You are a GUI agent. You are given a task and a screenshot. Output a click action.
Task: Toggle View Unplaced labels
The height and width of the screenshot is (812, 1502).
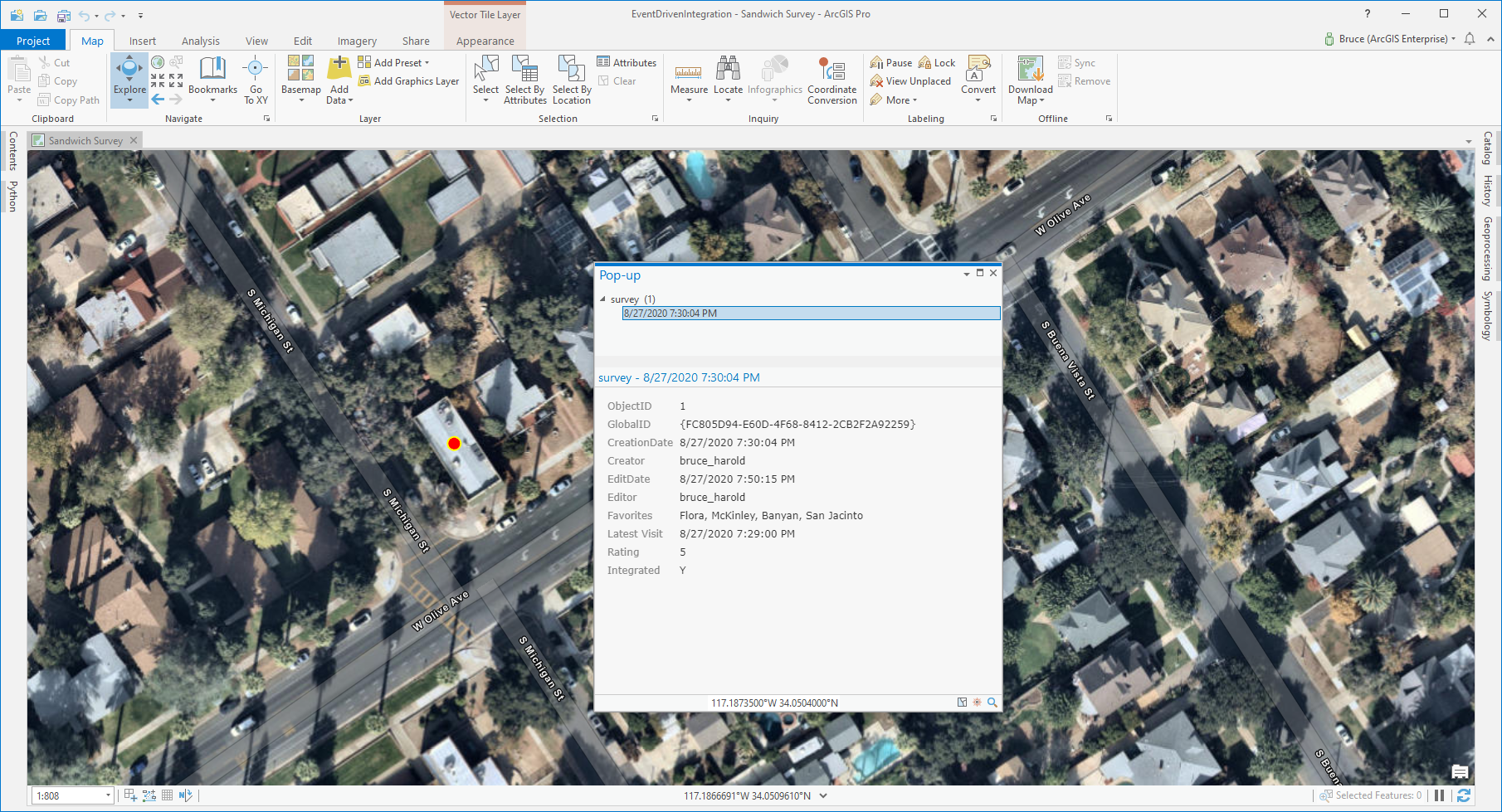point(910,81)
